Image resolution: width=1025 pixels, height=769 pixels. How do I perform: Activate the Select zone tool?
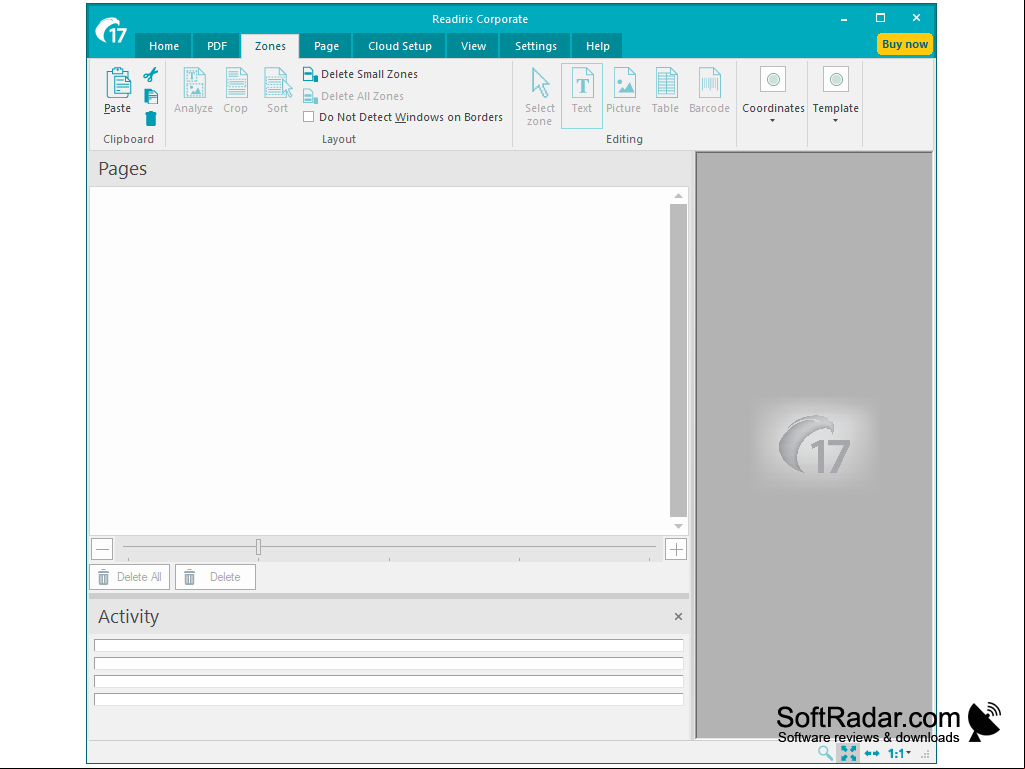540,96
